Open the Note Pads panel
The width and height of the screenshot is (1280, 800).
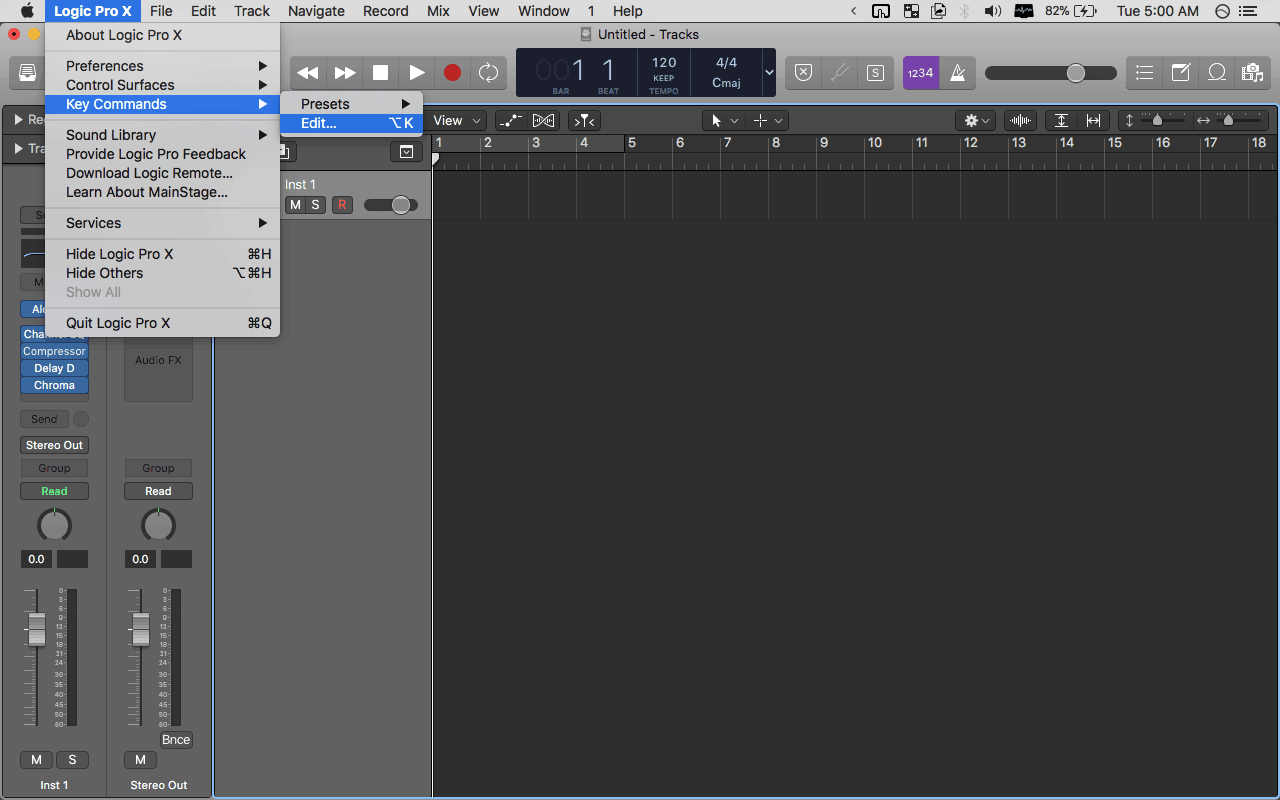click(x=1181, y=73)
